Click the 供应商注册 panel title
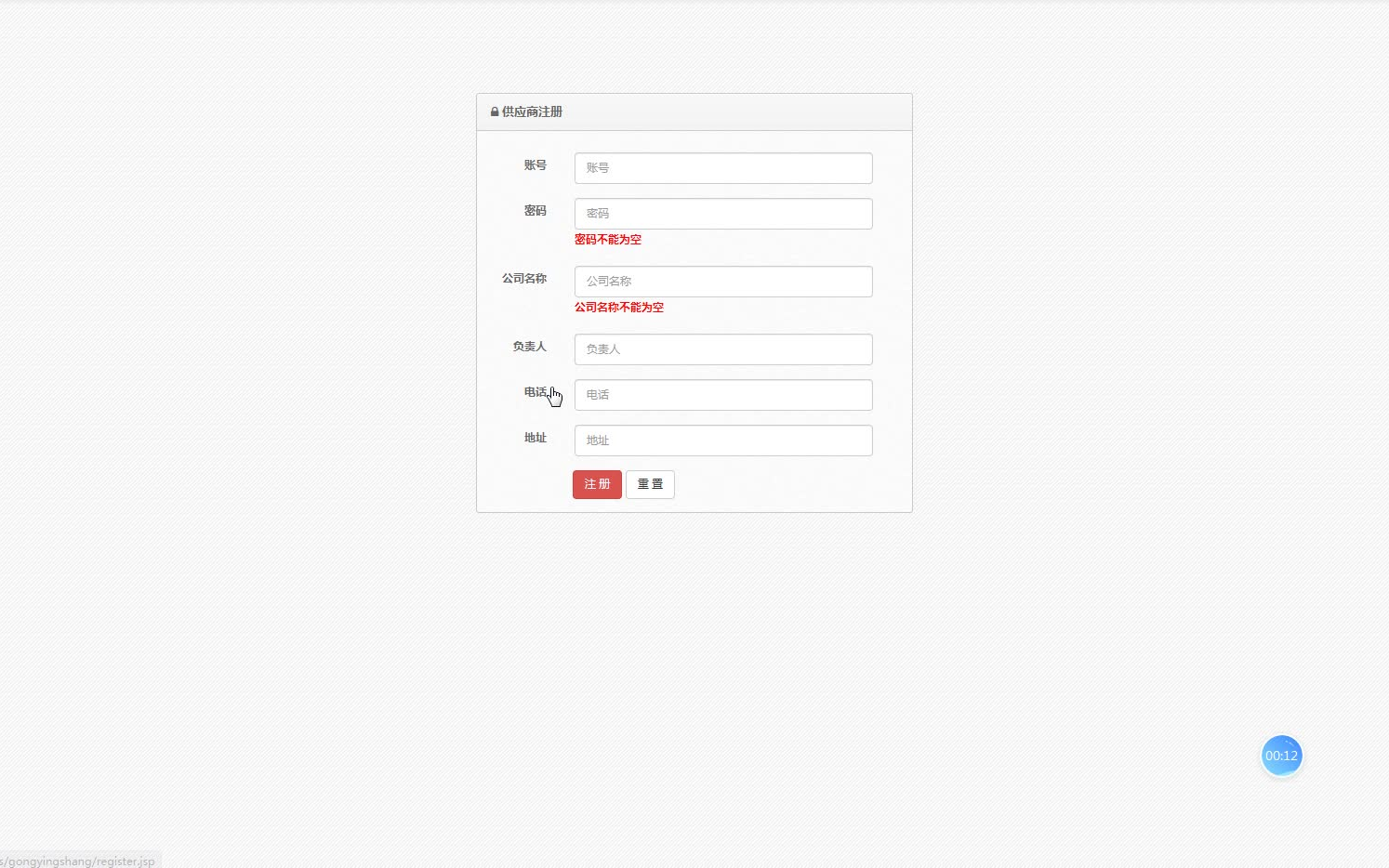The width and height of the screenshot is (1389, 868). click(x=532, y=112)
